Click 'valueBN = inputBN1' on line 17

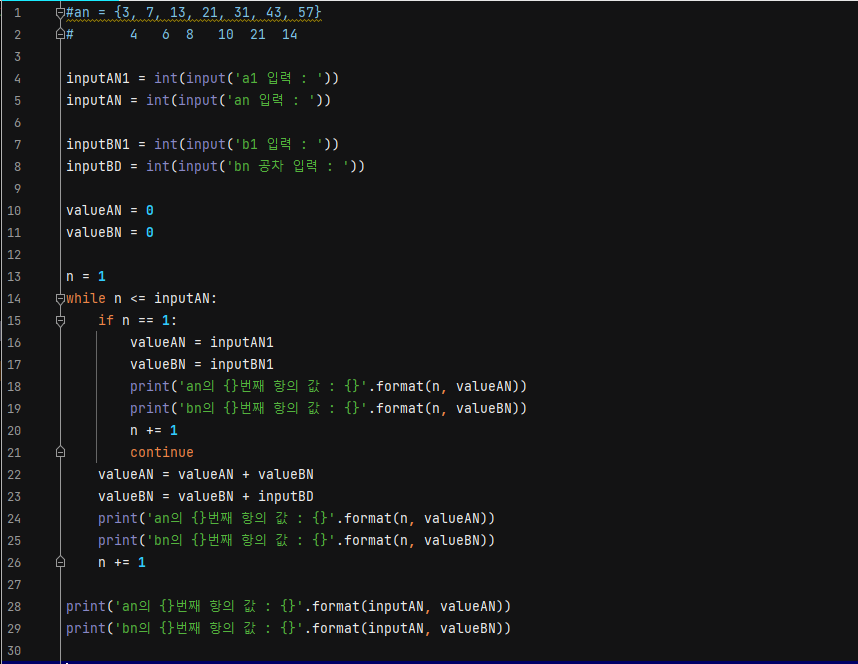click(x=202, y=365)
